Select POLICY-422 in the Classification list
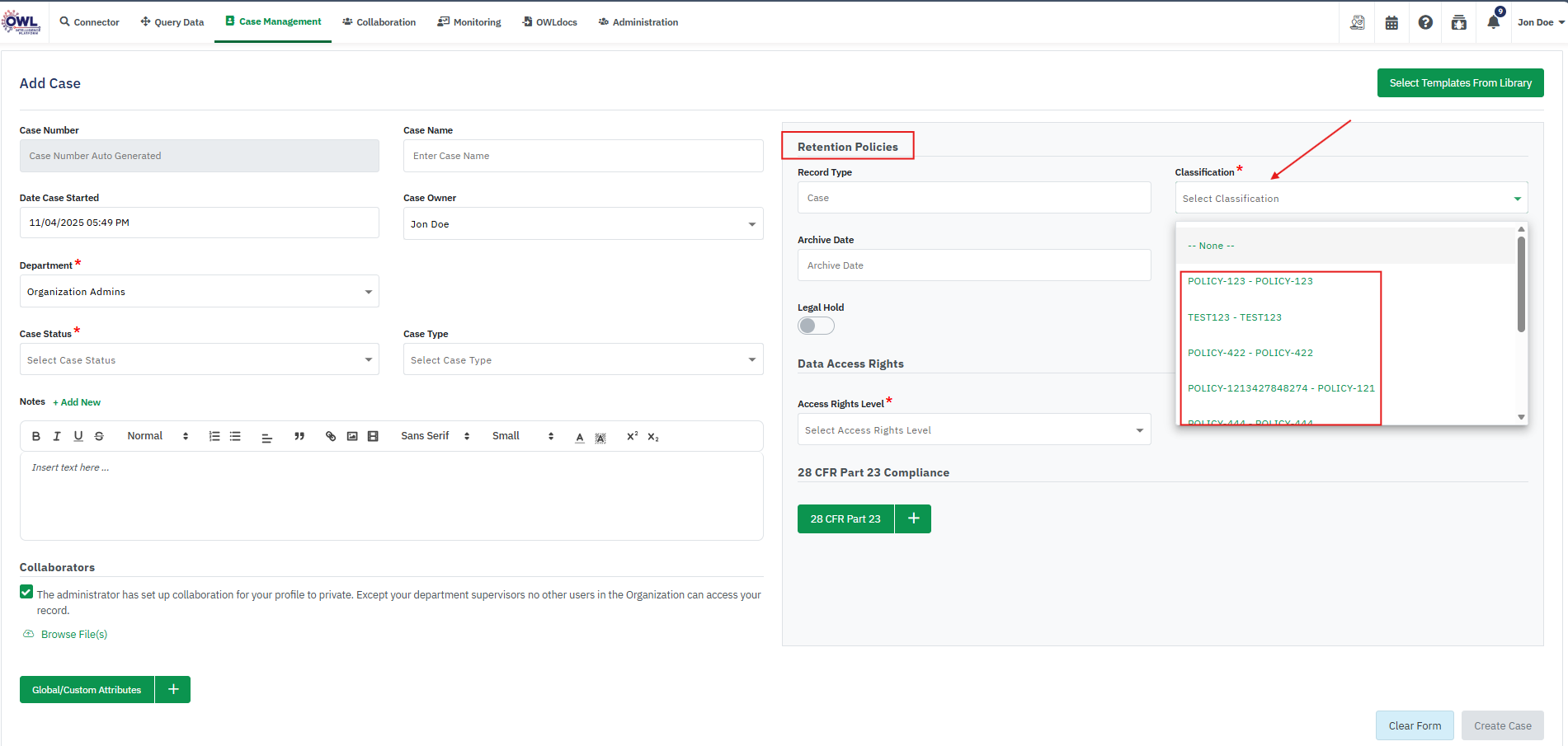This screenshot has width=1568, height=746. 1250,353
